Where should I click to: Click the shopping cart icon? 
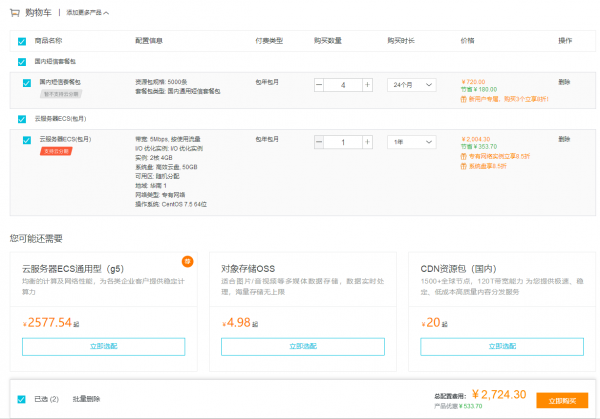point(15,13)
